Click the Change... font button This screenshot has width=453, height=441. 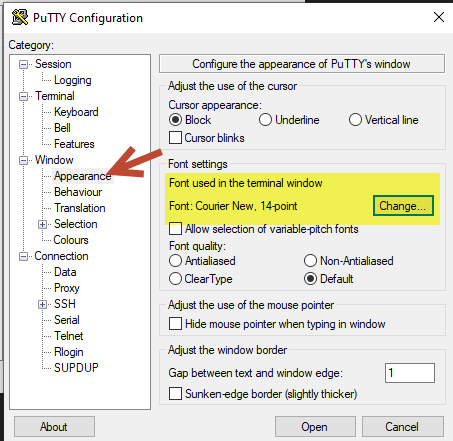tap(403, 206)
